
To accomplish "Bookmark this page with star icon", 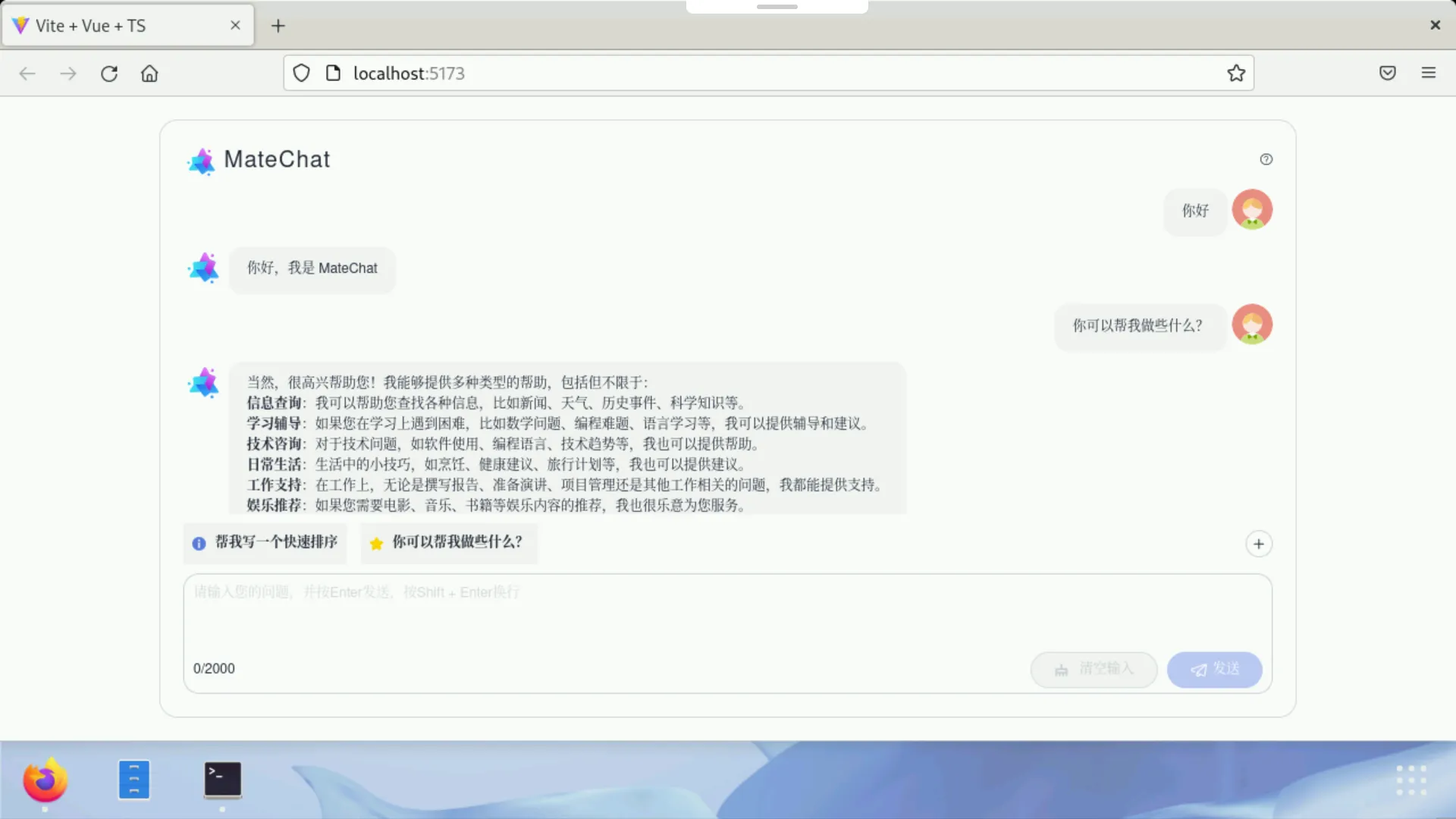I will [x=1236, y=74].
